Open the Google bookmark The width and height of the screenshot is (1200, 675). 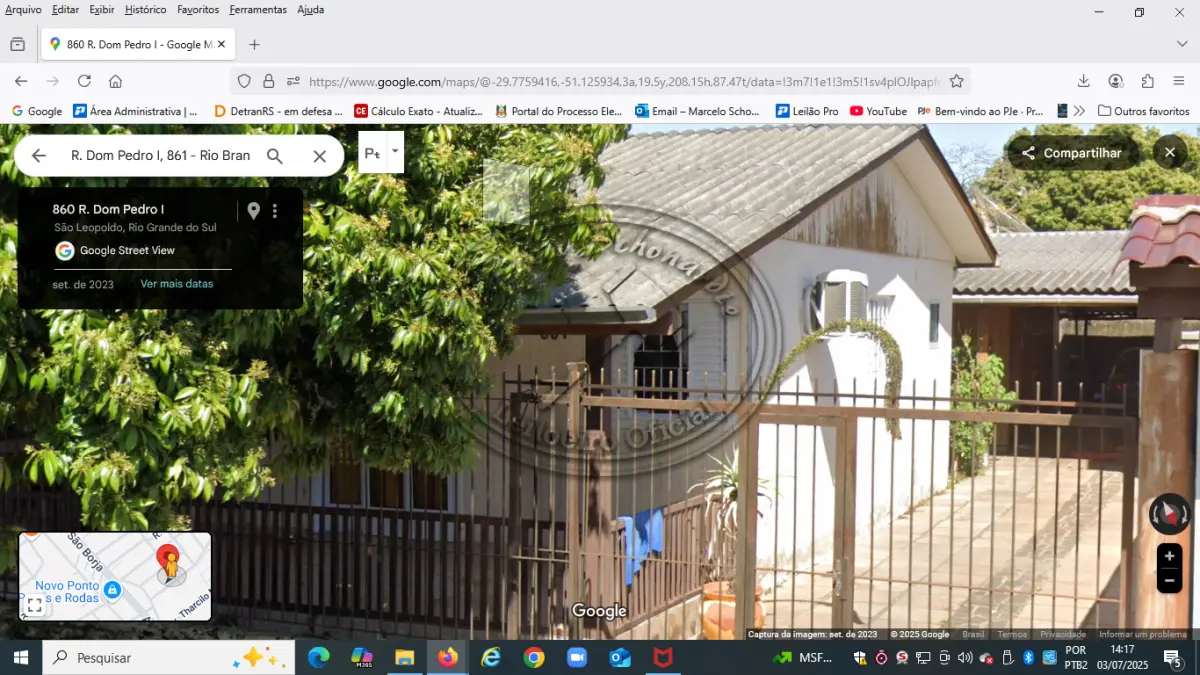tap(37, 111)
